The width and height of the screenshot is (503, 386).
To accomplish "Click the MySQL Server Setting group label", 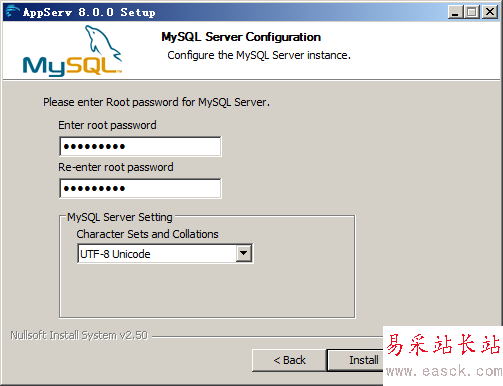I will [x=120, y=217].
